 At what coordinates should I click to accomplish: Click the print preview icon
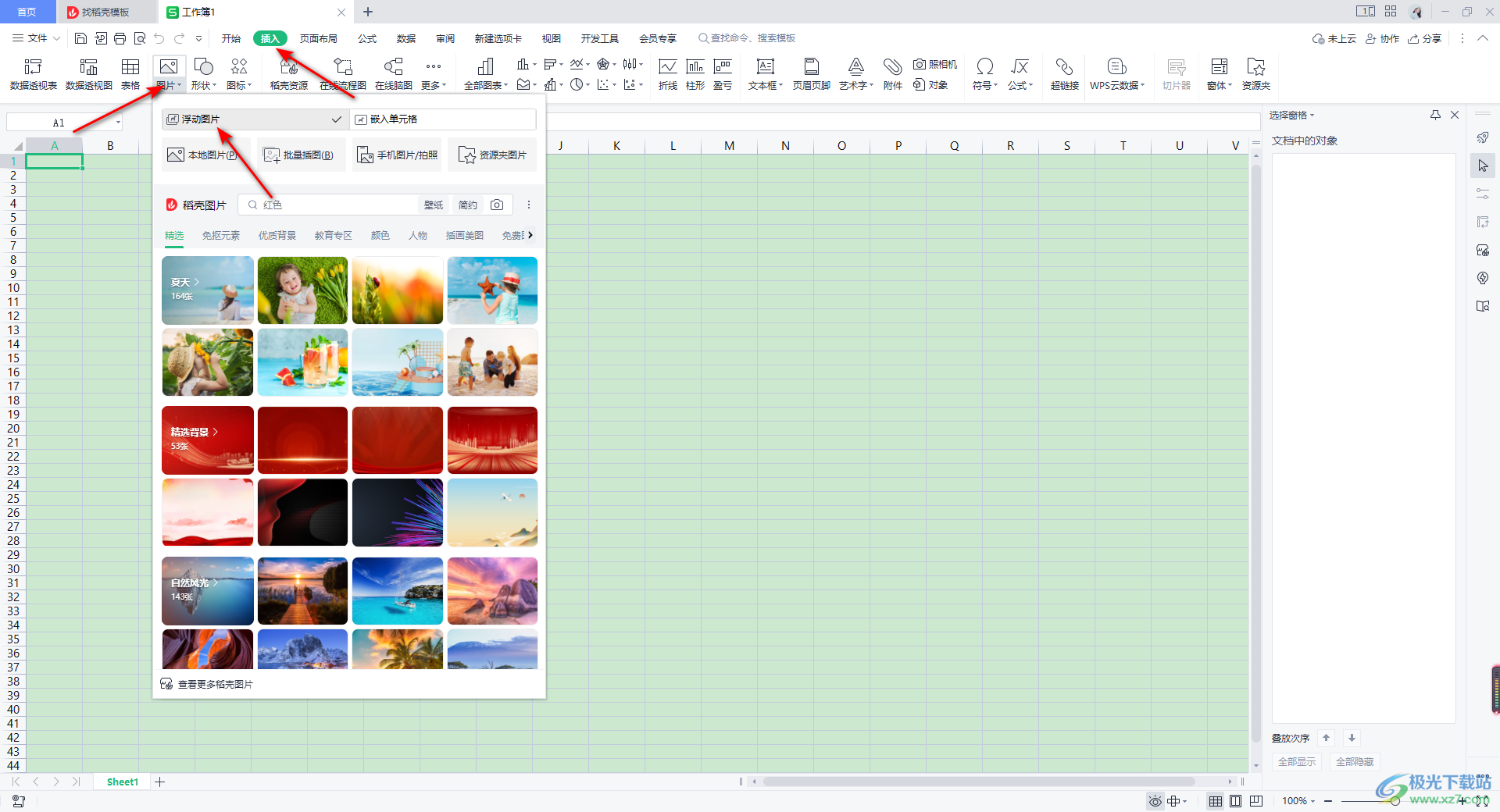coord(140,38)
